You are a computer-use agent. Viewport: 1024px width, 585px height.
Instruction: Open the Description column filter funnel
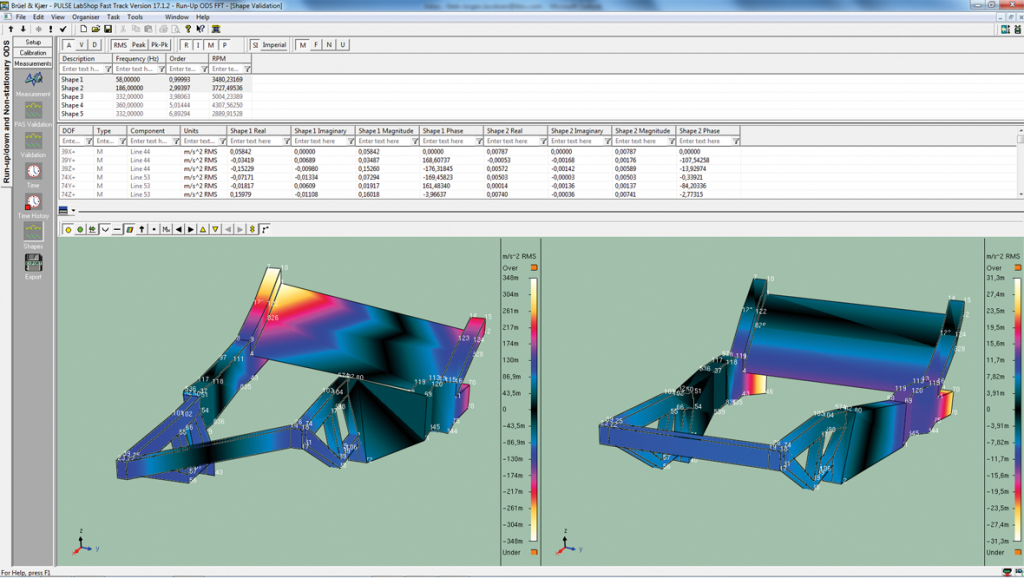click(109, 69)
